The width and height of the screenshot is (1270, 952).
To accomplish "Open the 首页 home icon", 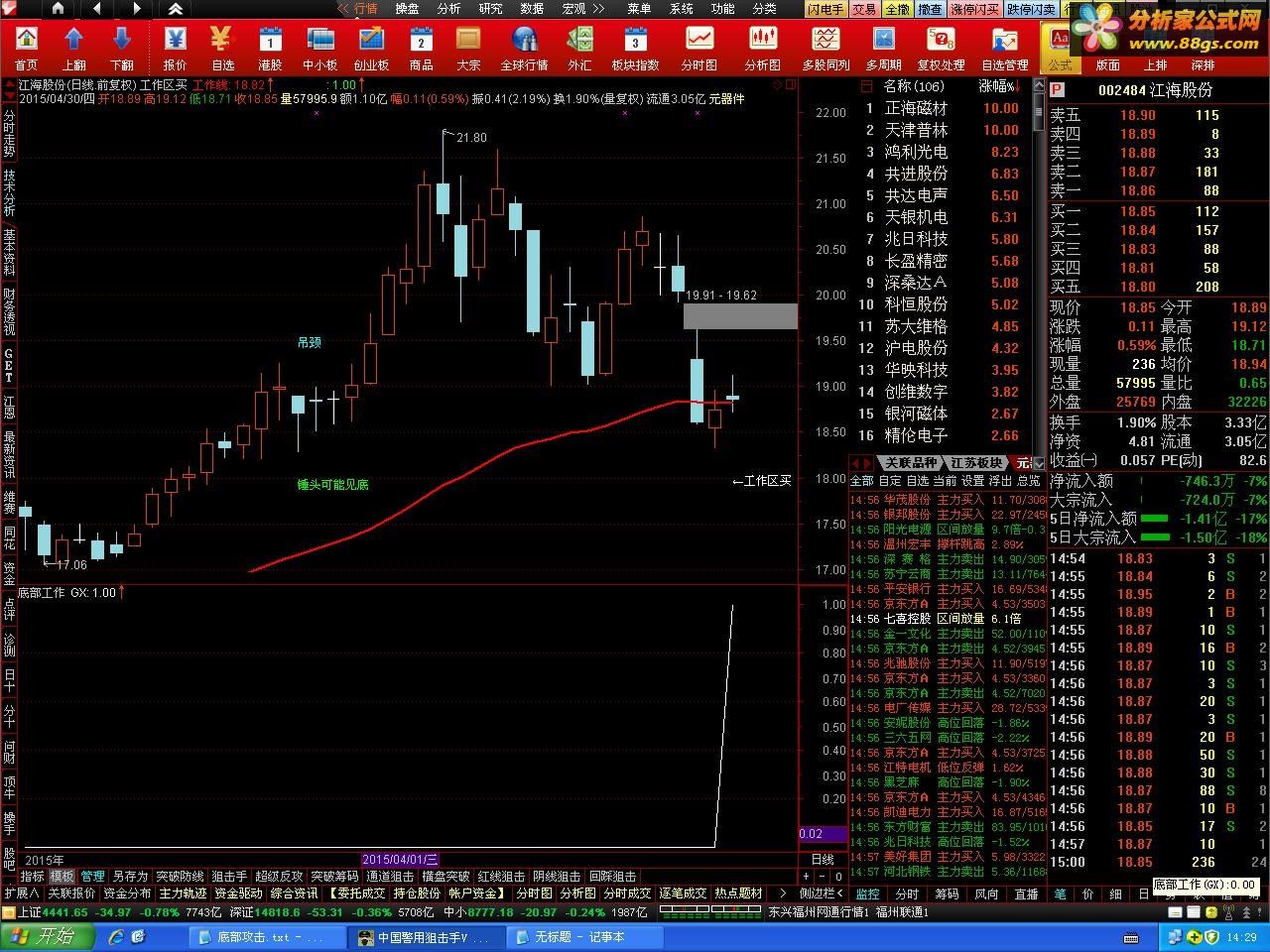I will pyautogui.click(x=26, y=48).
